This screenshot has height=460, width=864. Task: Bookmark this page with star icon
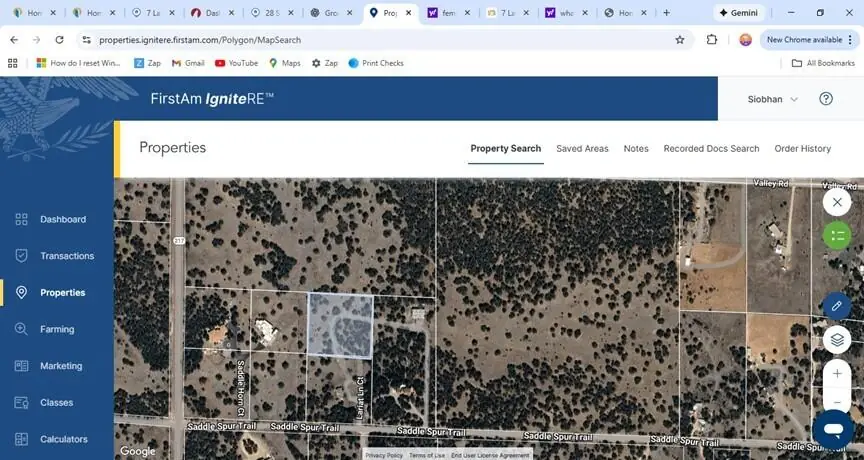point(680,40)
